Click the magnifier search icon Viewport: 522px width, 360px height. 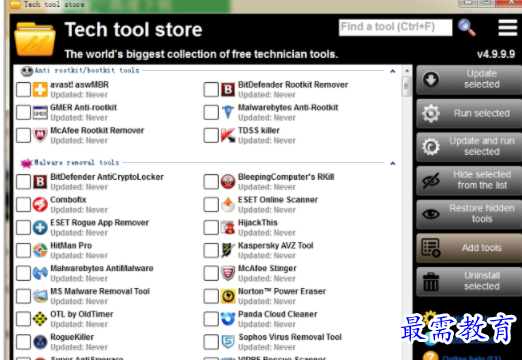[x=466, y=28]
